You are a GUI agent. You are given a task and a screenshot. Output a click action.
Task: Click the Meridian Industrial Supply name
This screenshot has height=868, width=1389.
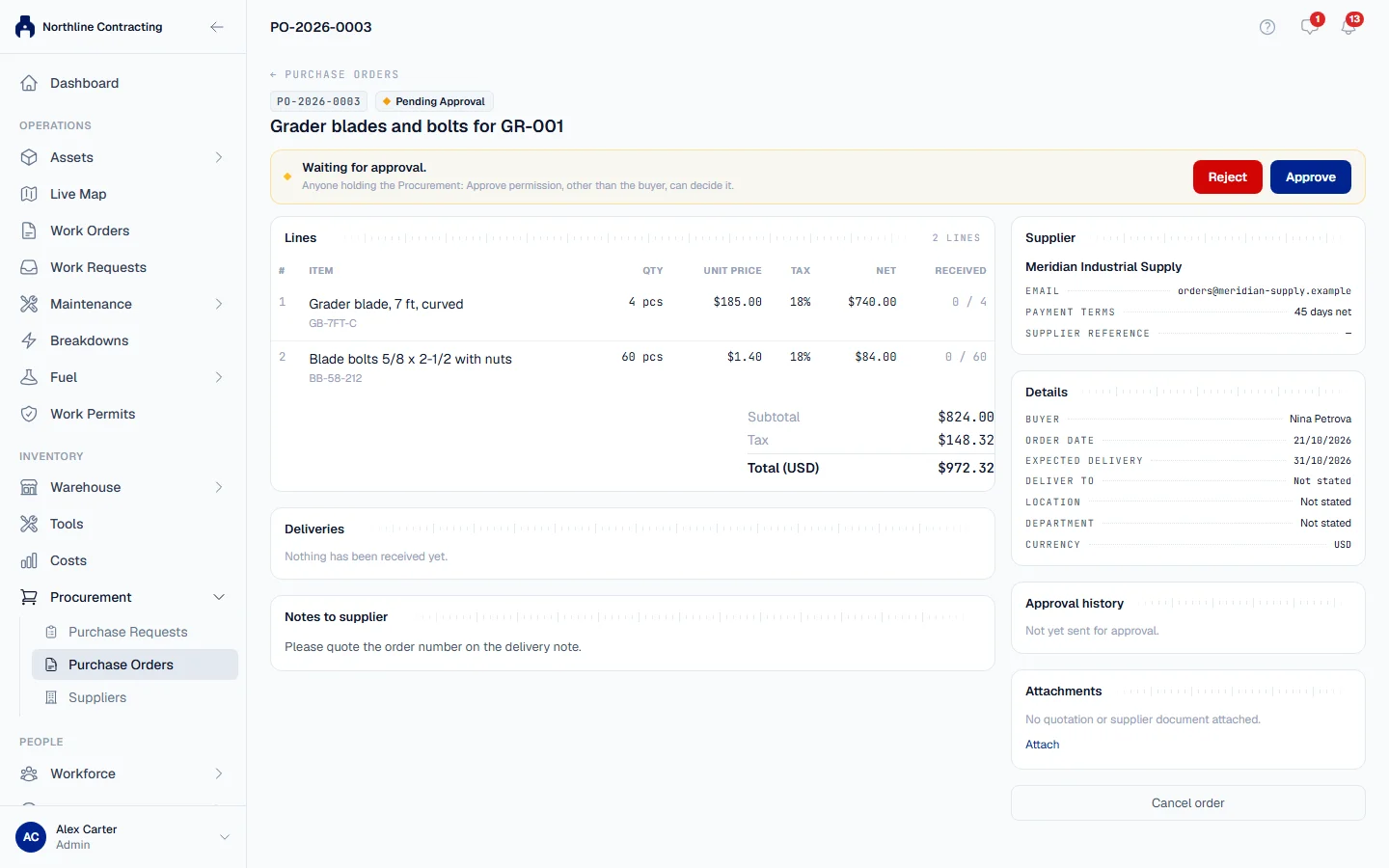click(x=1103, y=266)
